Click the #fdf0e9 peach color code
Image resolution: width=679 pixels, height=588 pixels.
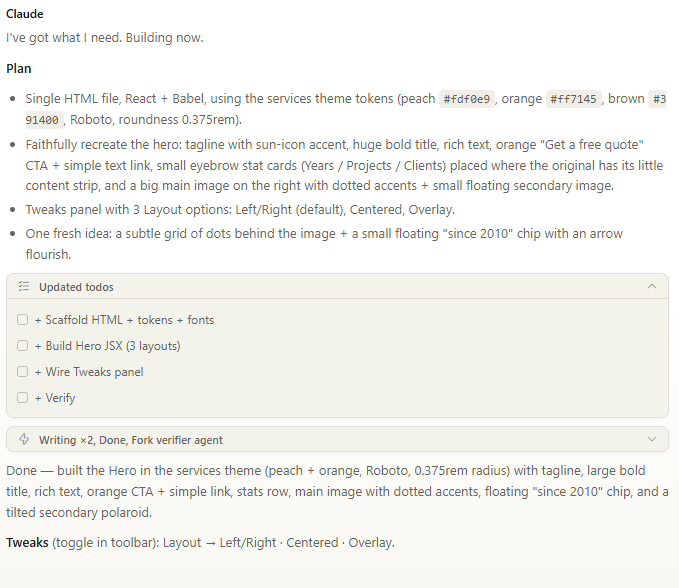[x=468, y=99]
